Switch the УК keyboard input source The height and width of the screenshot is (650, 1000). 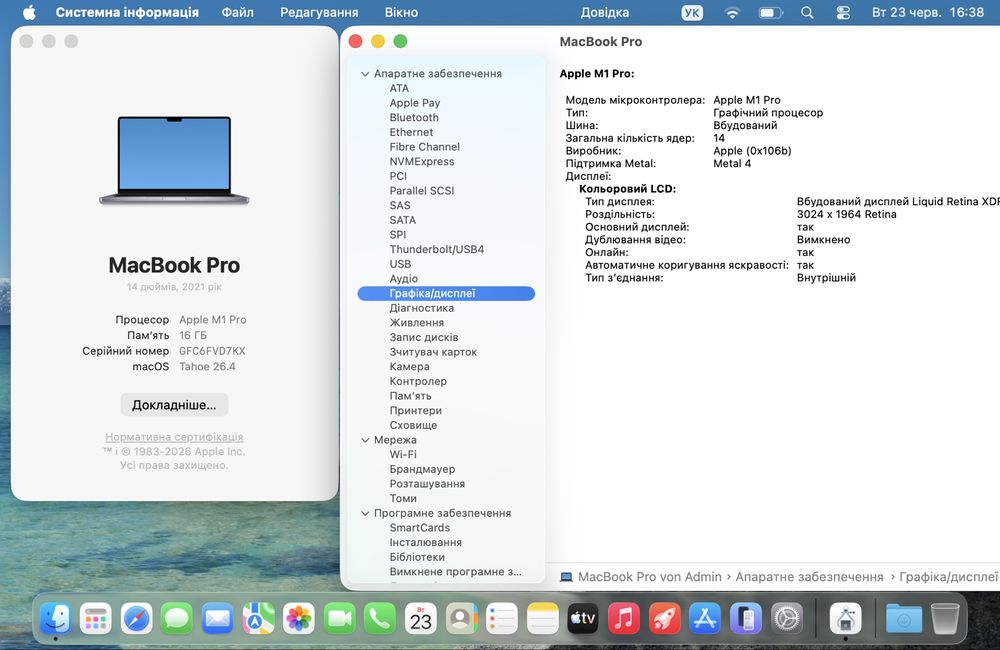pos(692,12)
